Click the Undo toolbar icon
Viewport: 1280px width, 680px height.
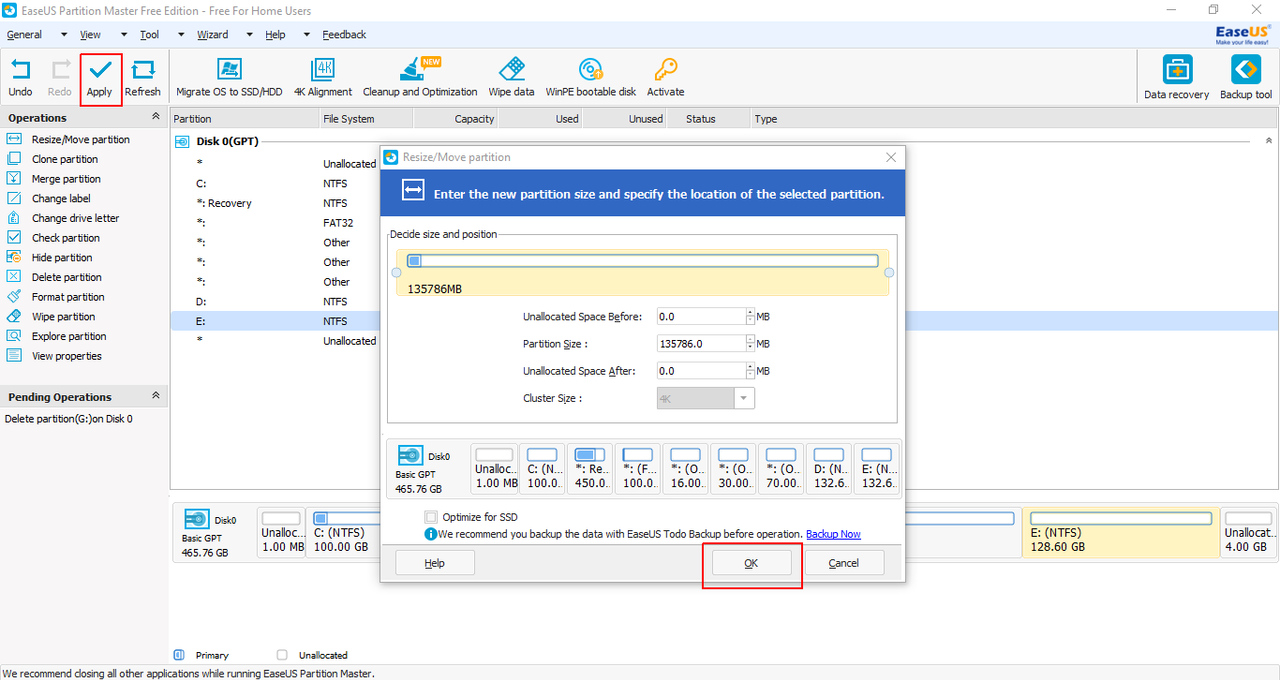[x=20, y=78]
